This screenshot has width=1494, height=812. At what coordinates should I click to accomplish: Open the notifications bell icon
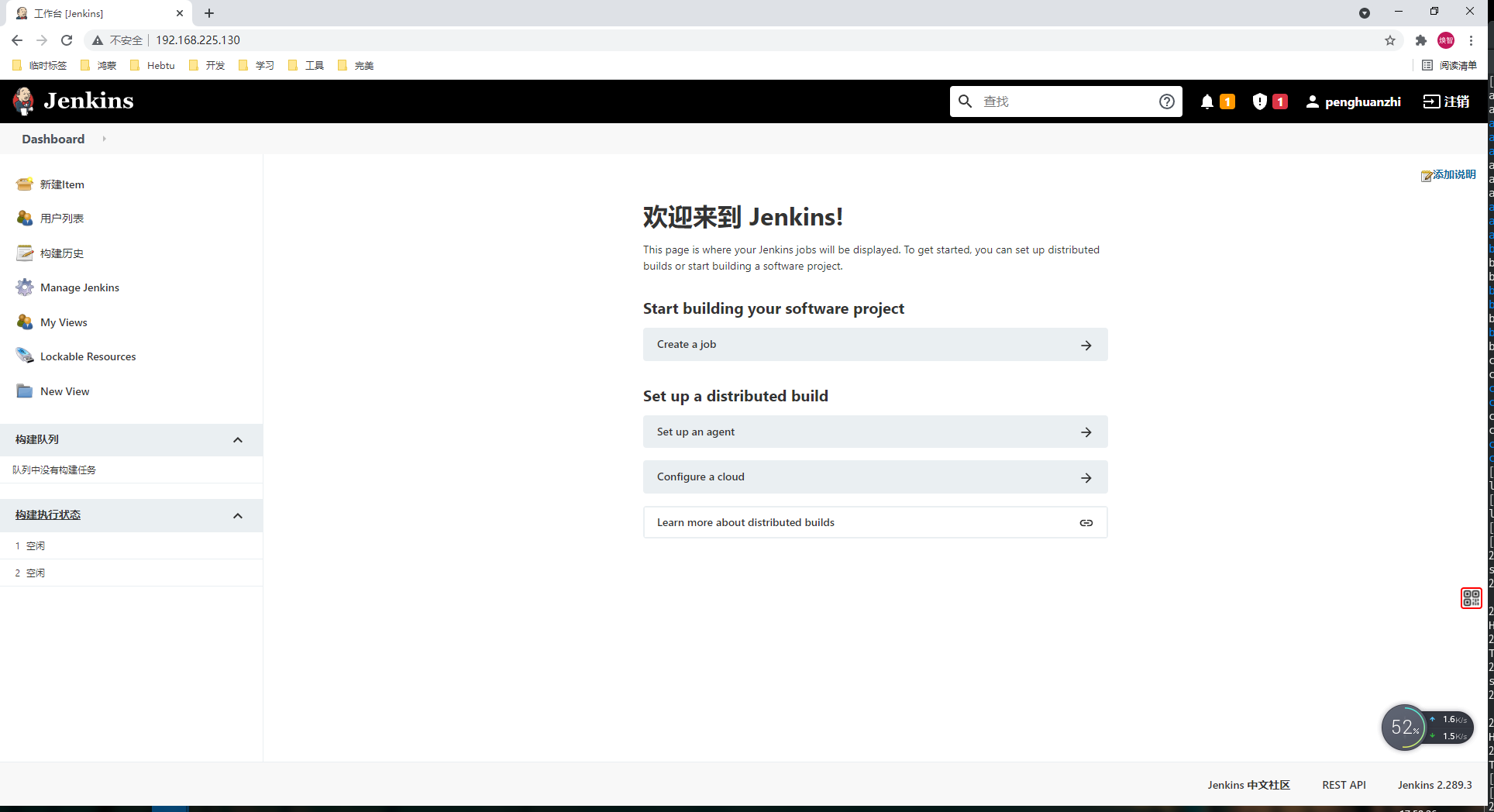coord(1207,101)
